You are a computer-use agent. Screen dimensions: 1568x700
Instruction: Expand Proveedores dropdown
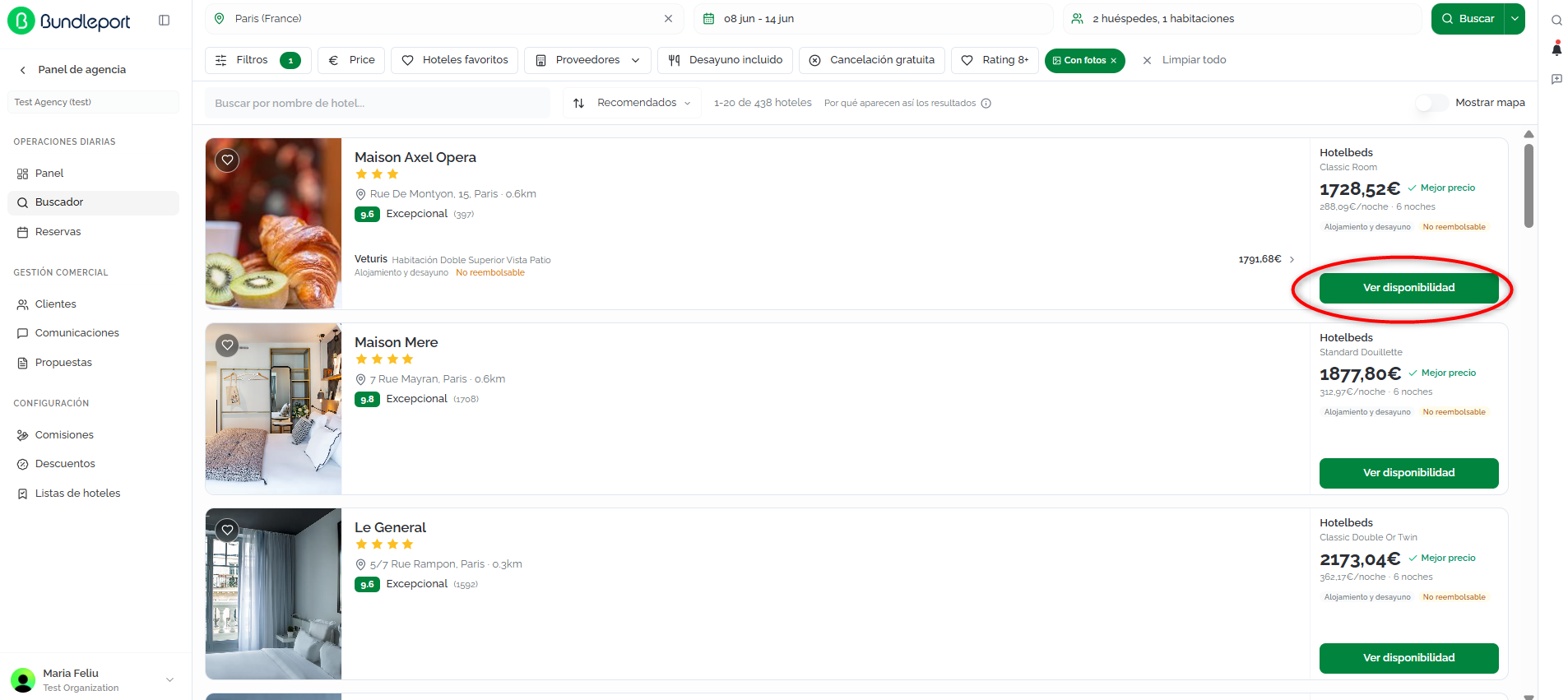coord(587,60)
